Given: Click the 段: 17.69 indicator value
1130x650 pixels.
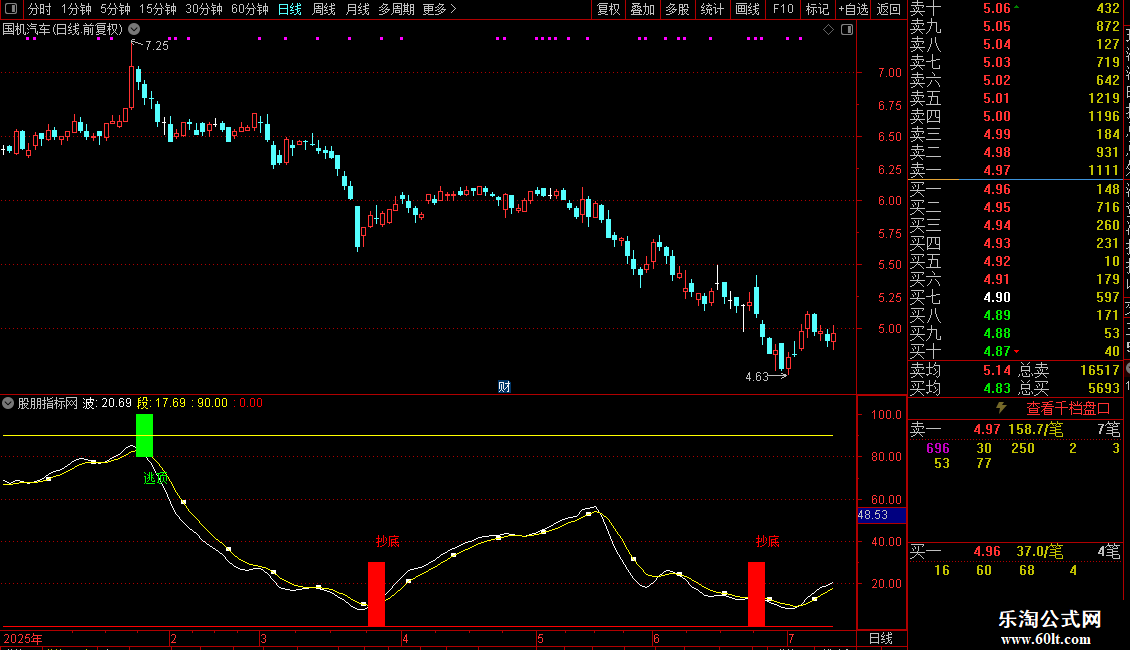Looking at the screenshot, I should pos(161,403).
